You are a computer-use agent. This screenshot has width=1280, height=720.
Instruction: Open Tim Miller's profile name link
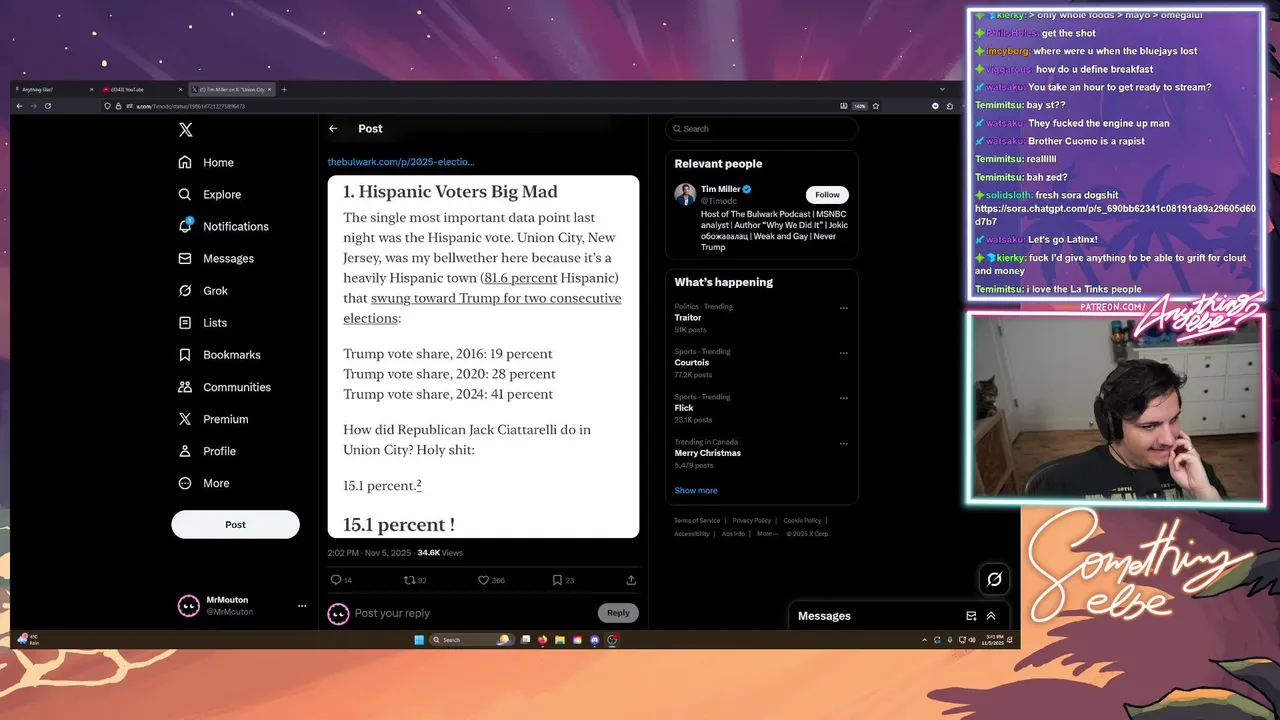pyautogui.click(x=719, y=189)
